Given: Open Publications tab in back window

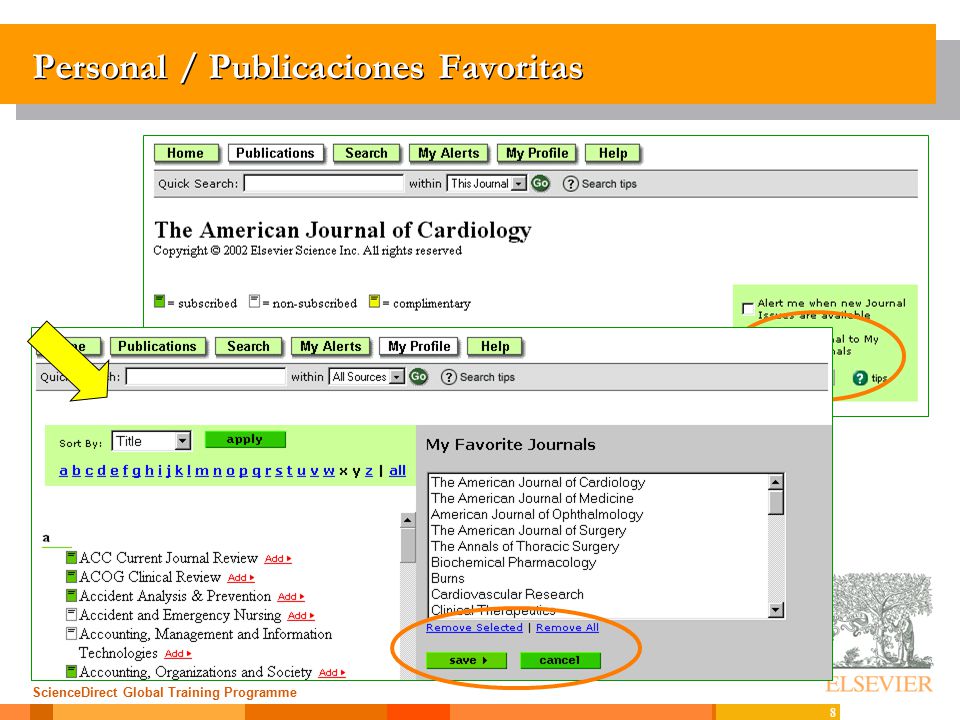Looking at the screenshot, I should click(276, 153).
